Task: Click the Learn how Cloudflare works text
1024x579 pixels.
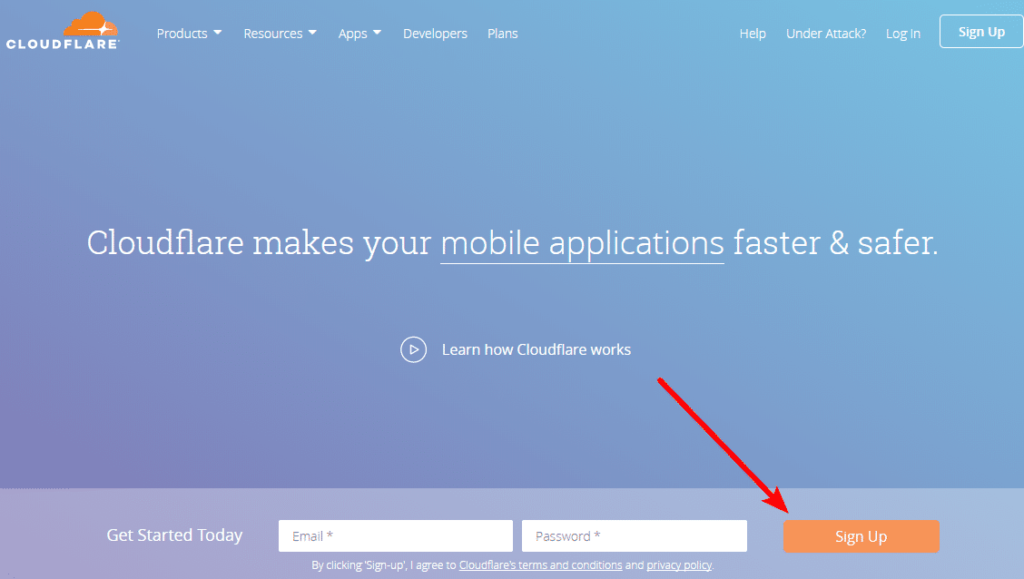Action: coord(536,349)
